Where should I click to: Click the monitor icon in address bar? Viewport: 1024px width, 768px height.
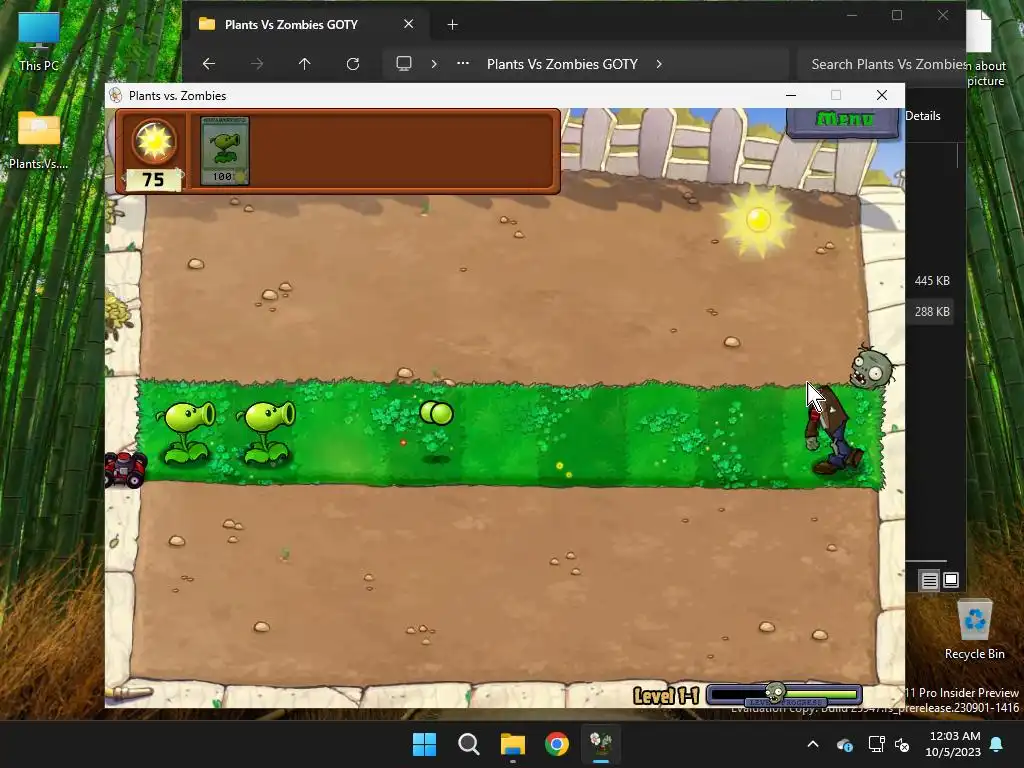(404, 64)
